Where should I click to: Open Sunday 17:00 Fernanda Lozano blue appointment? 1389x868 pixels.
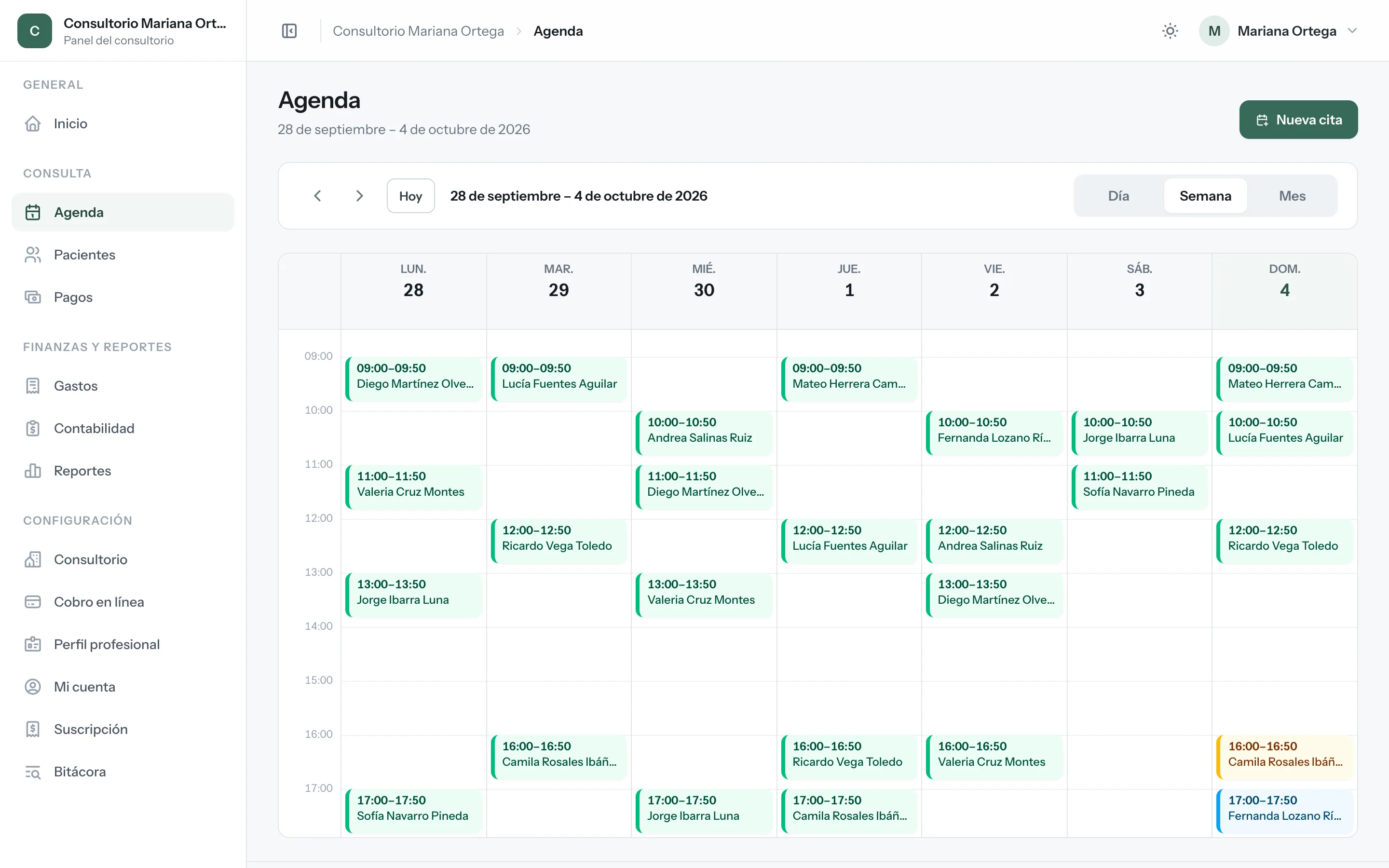[x=1284, y=811]
